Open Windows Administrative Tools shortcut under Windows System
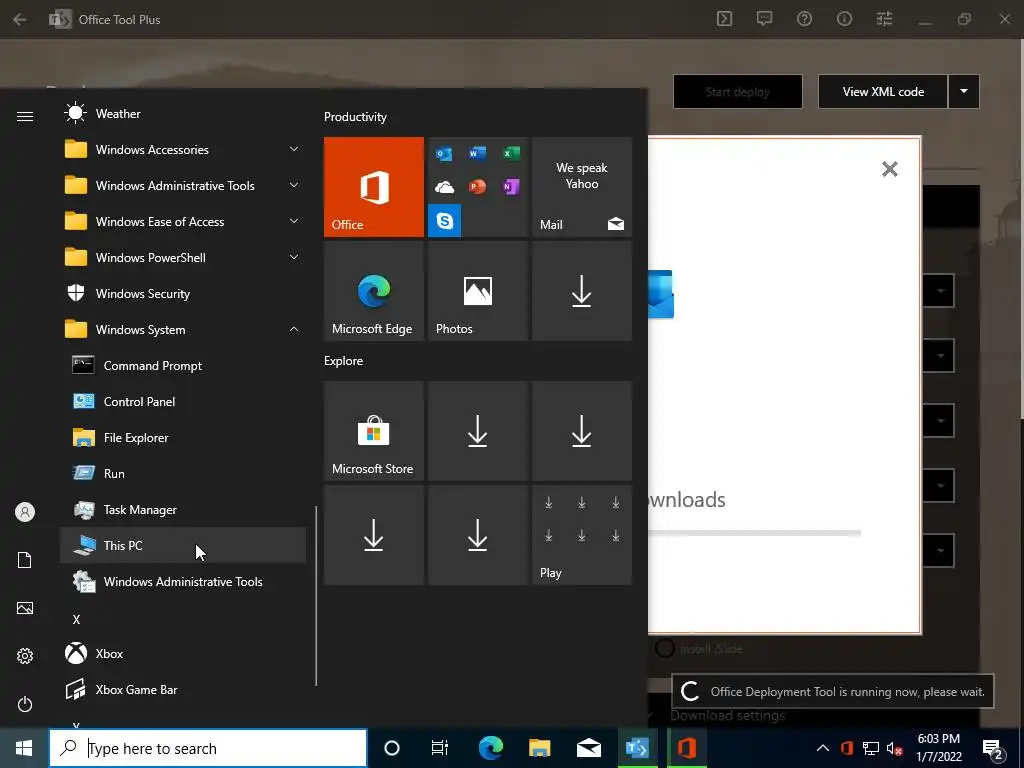 183,581
